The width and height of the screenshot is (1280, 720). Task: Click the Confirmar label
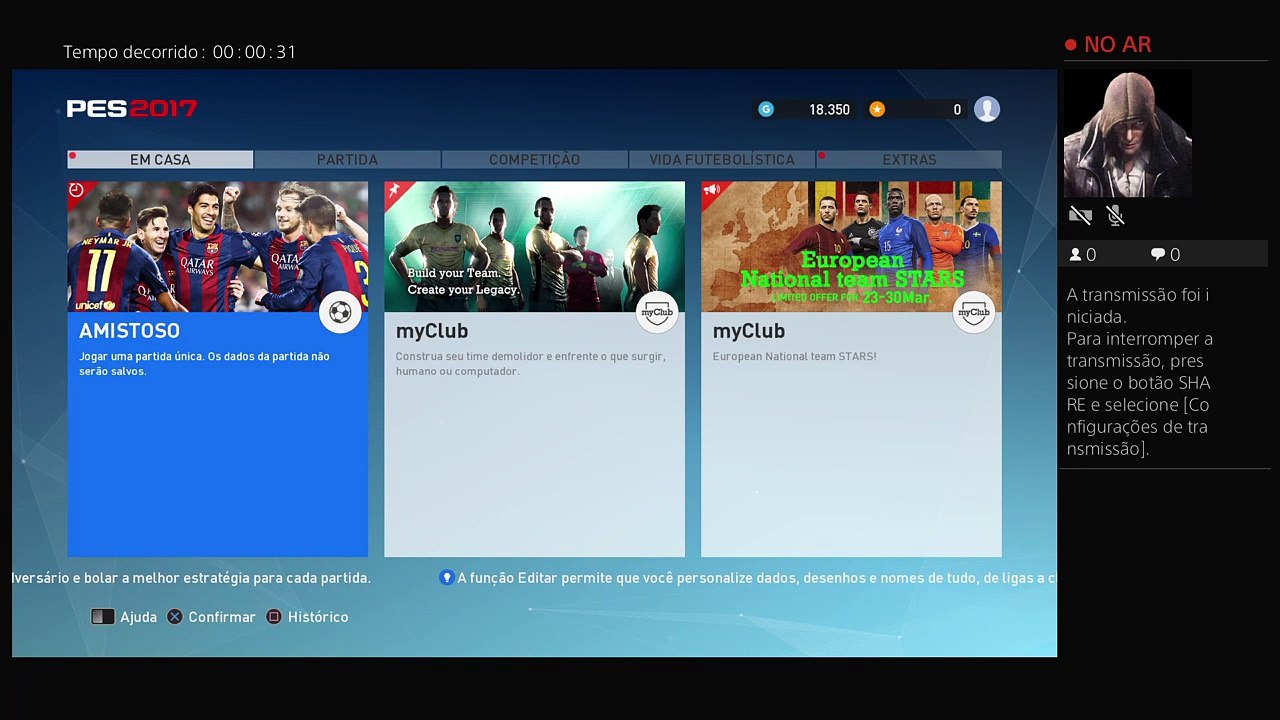(x=222, y=617)
